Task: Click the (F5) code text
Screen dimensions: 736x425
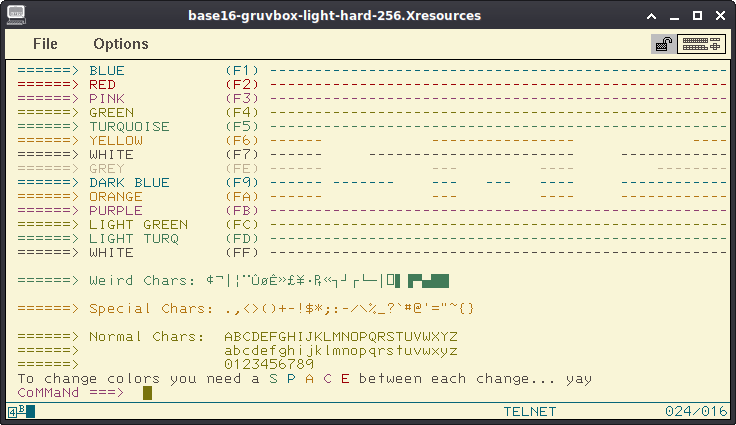Action: coord(242,127)
